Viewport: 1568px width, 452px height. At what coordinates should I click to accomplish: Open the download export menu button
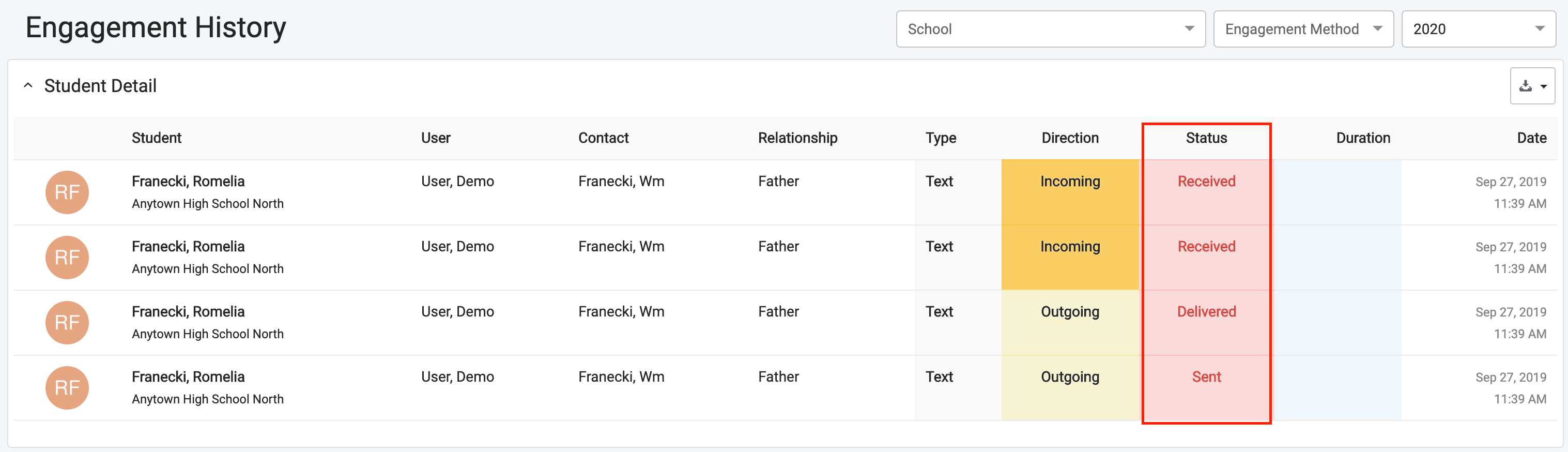point(1532,86)
